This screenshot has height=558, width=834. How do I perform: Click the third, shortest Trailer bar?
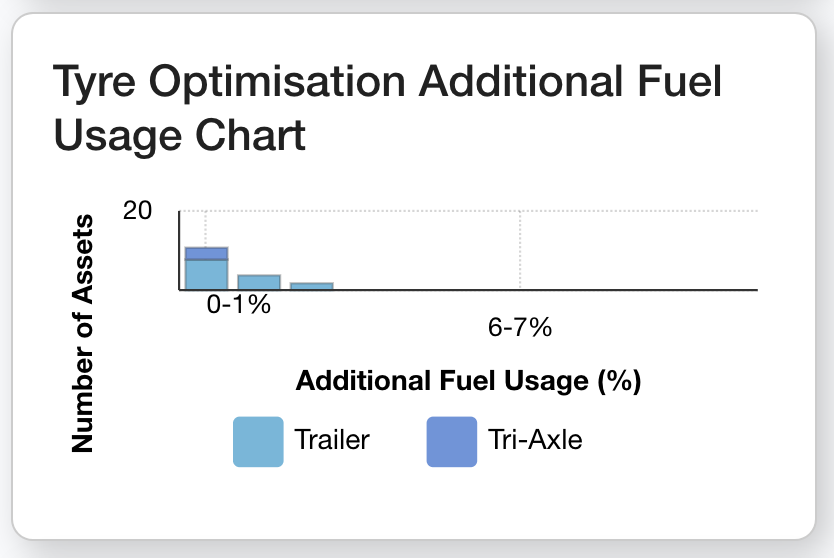pyautogui.click(x=312, y=286)
